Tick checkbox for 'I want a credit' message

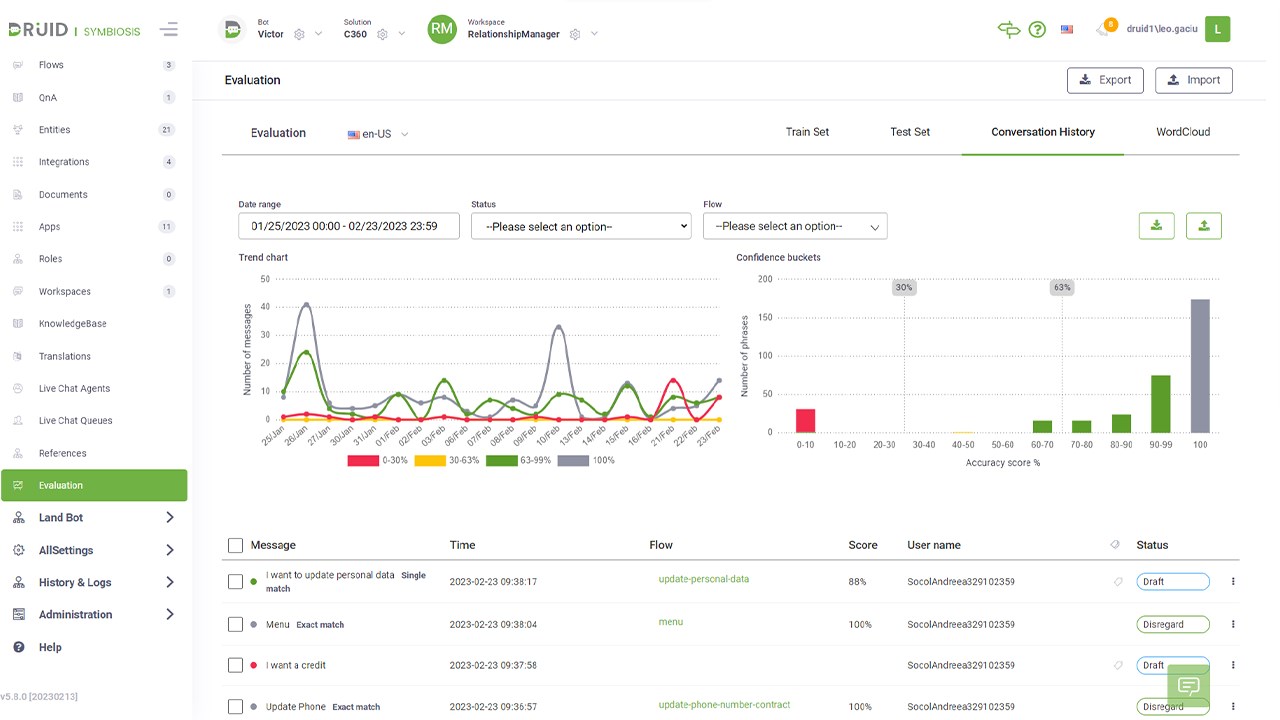click(236, 665)
